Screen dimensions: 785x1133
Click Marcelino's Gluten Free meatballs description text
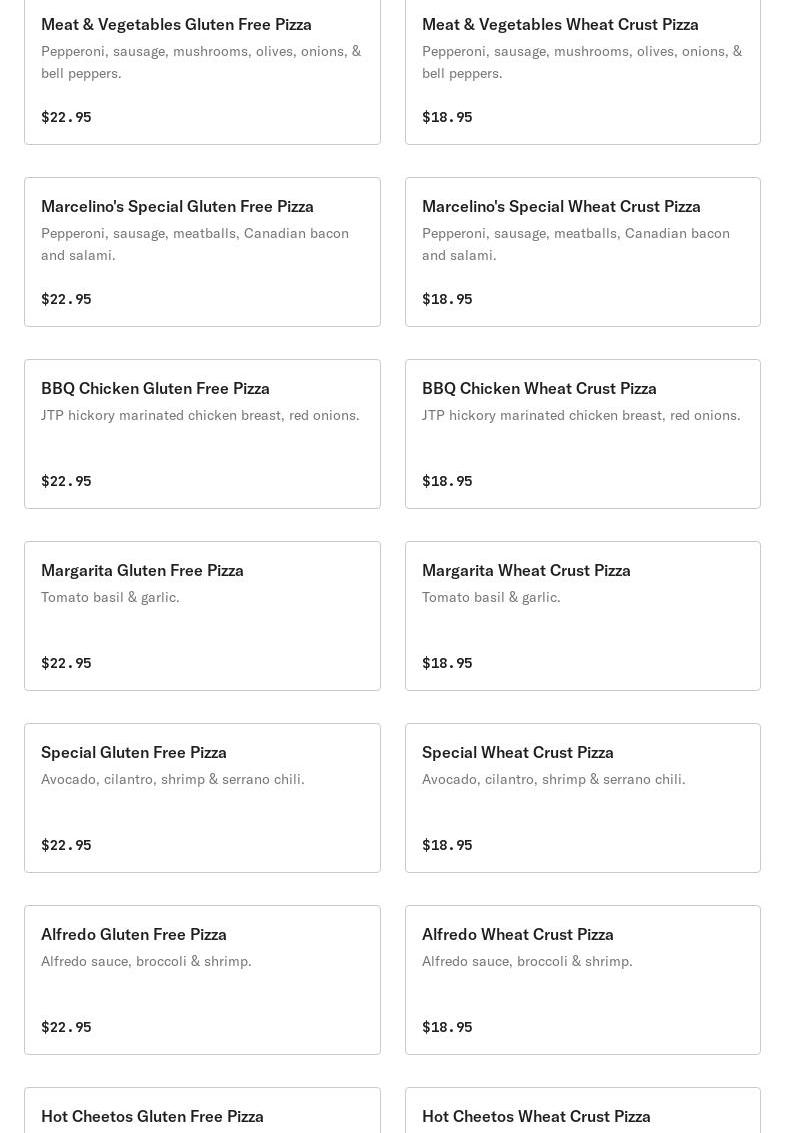(x=195, y=244)
